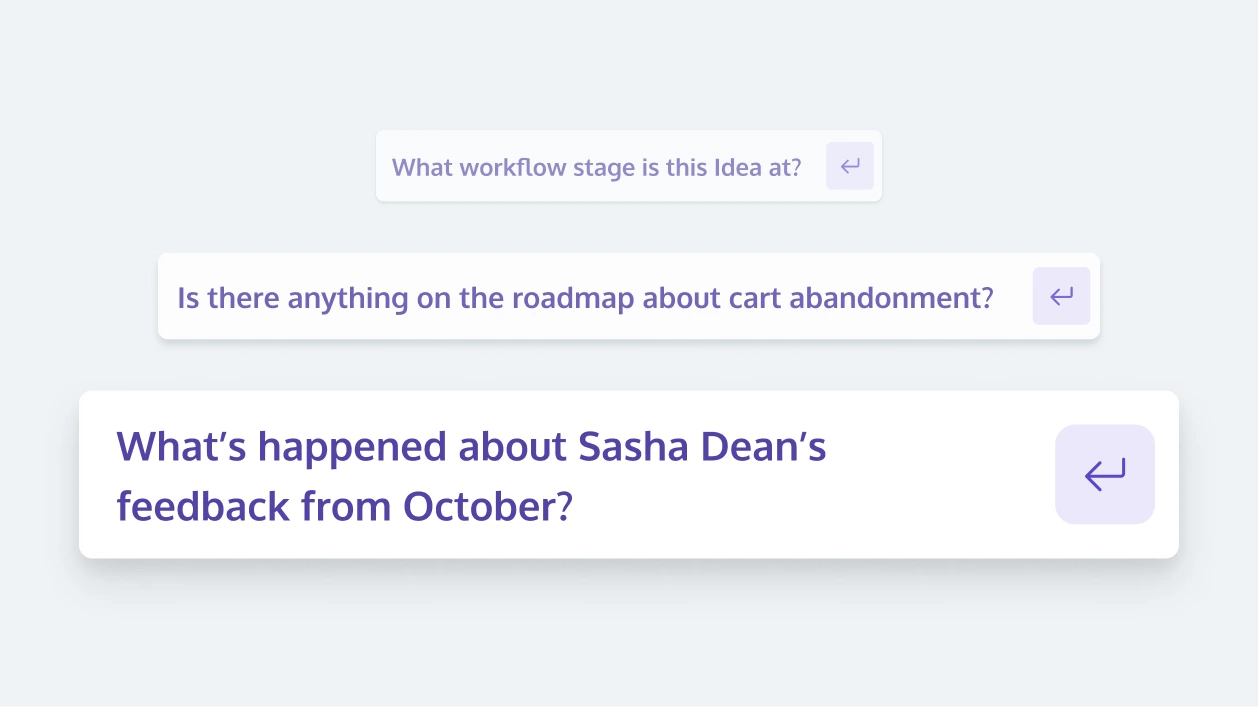Focus the roadmap cart abandonment input field
This screenshot has width=1258, height=707.
629,296
